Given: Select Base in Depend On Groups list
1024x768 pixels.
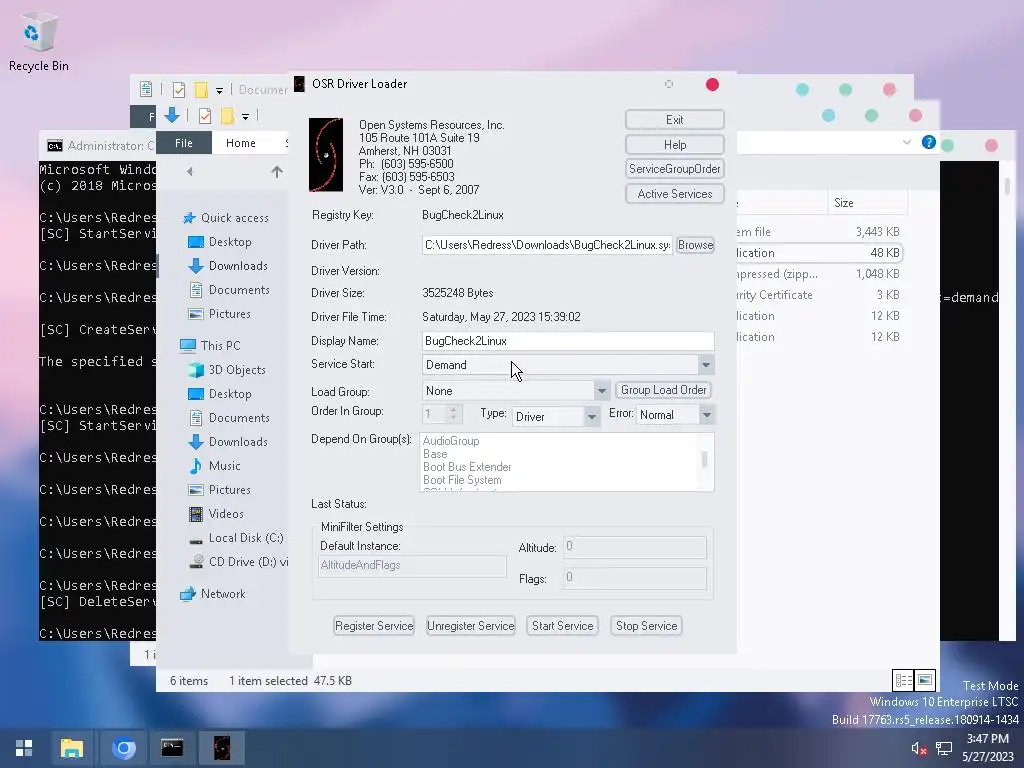Looking at the screenshot, I should (x=435, y=454).
